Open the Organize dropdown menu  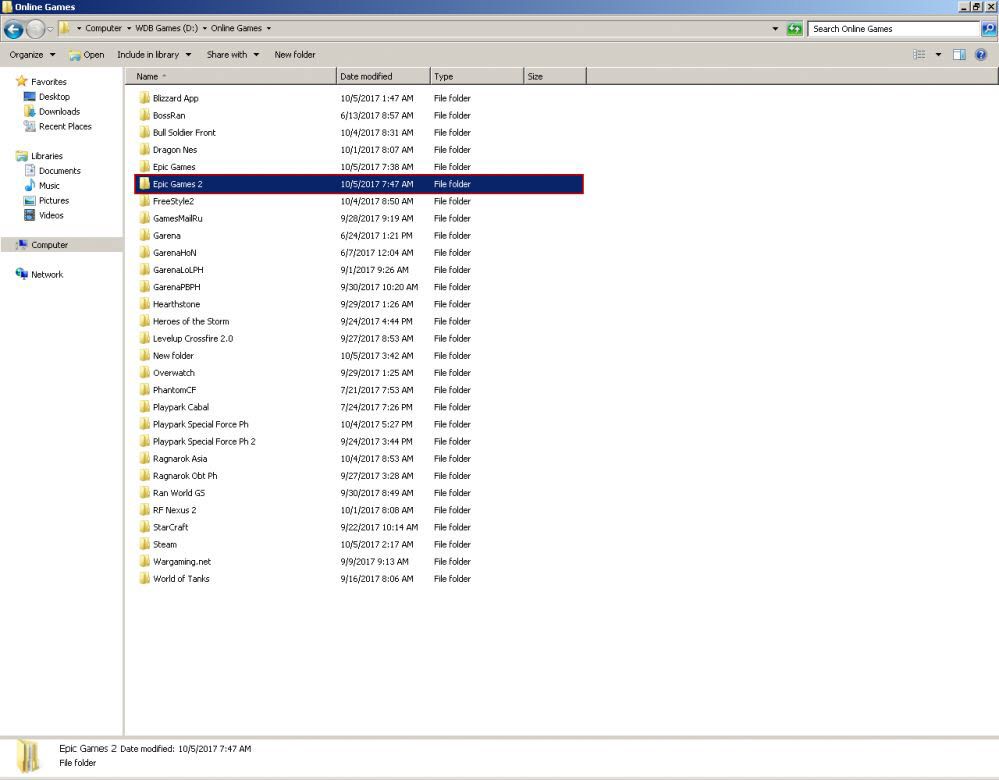pyautogui.click(x=30, y=54)
